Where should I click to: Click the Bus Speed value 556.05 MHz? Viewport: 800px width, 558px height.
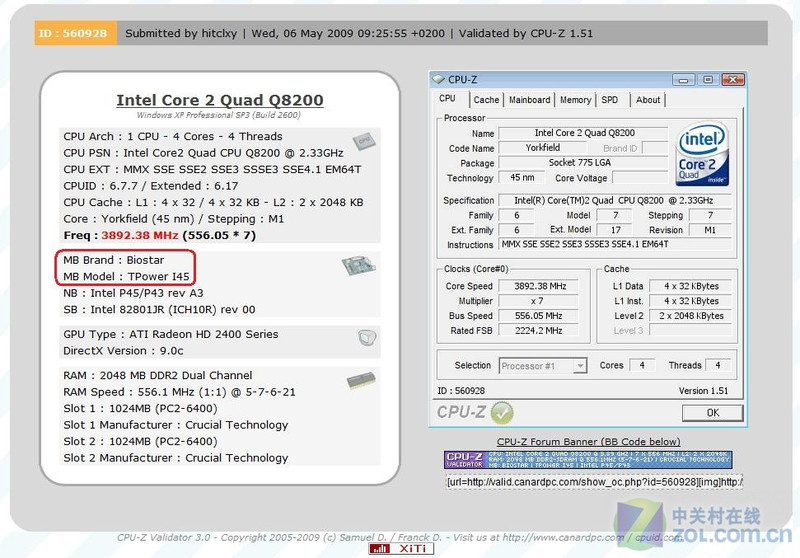click(539, 316)
